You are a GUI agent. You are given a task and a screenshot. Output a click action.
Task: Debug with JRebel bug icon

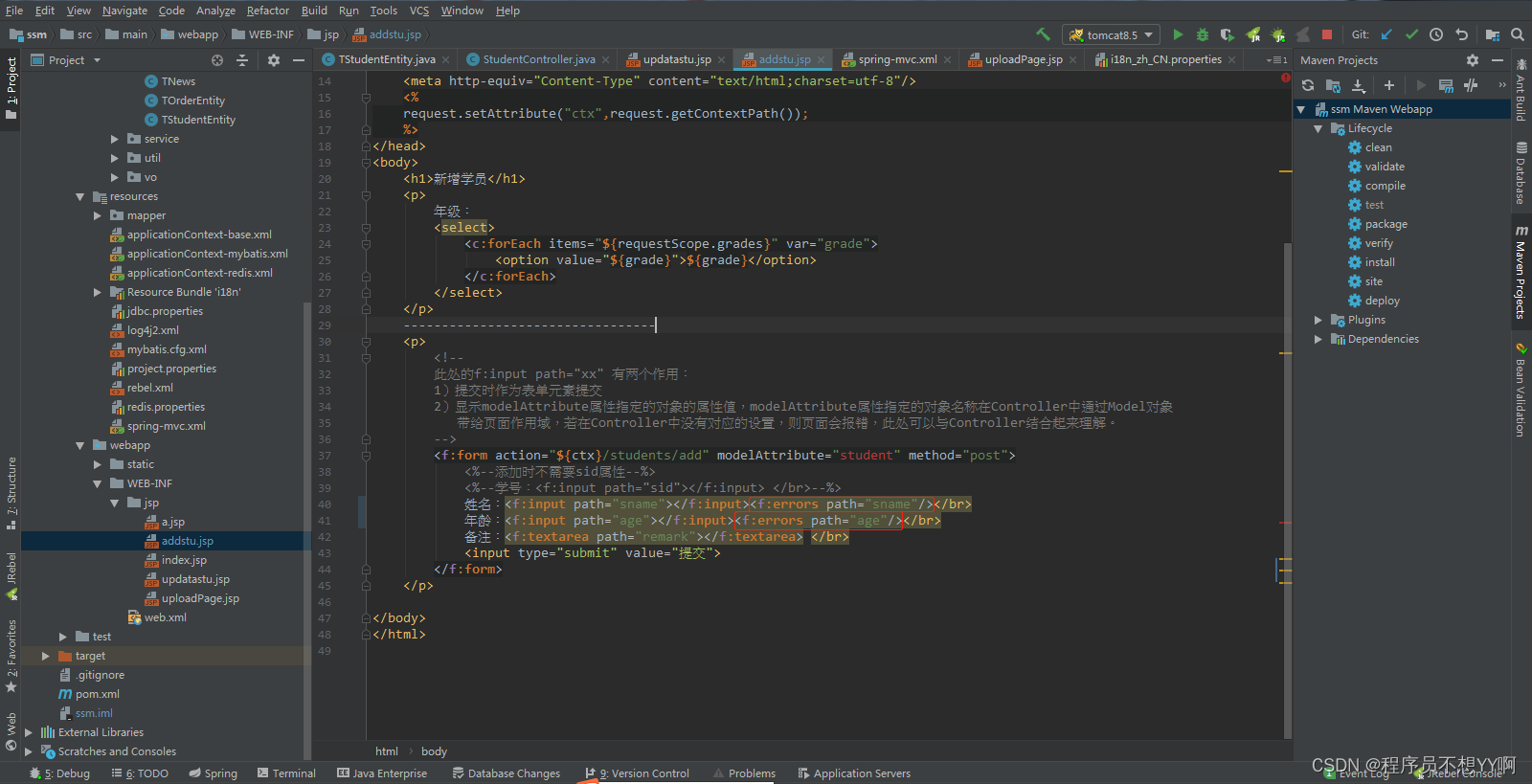click(x=1278, y=34)
